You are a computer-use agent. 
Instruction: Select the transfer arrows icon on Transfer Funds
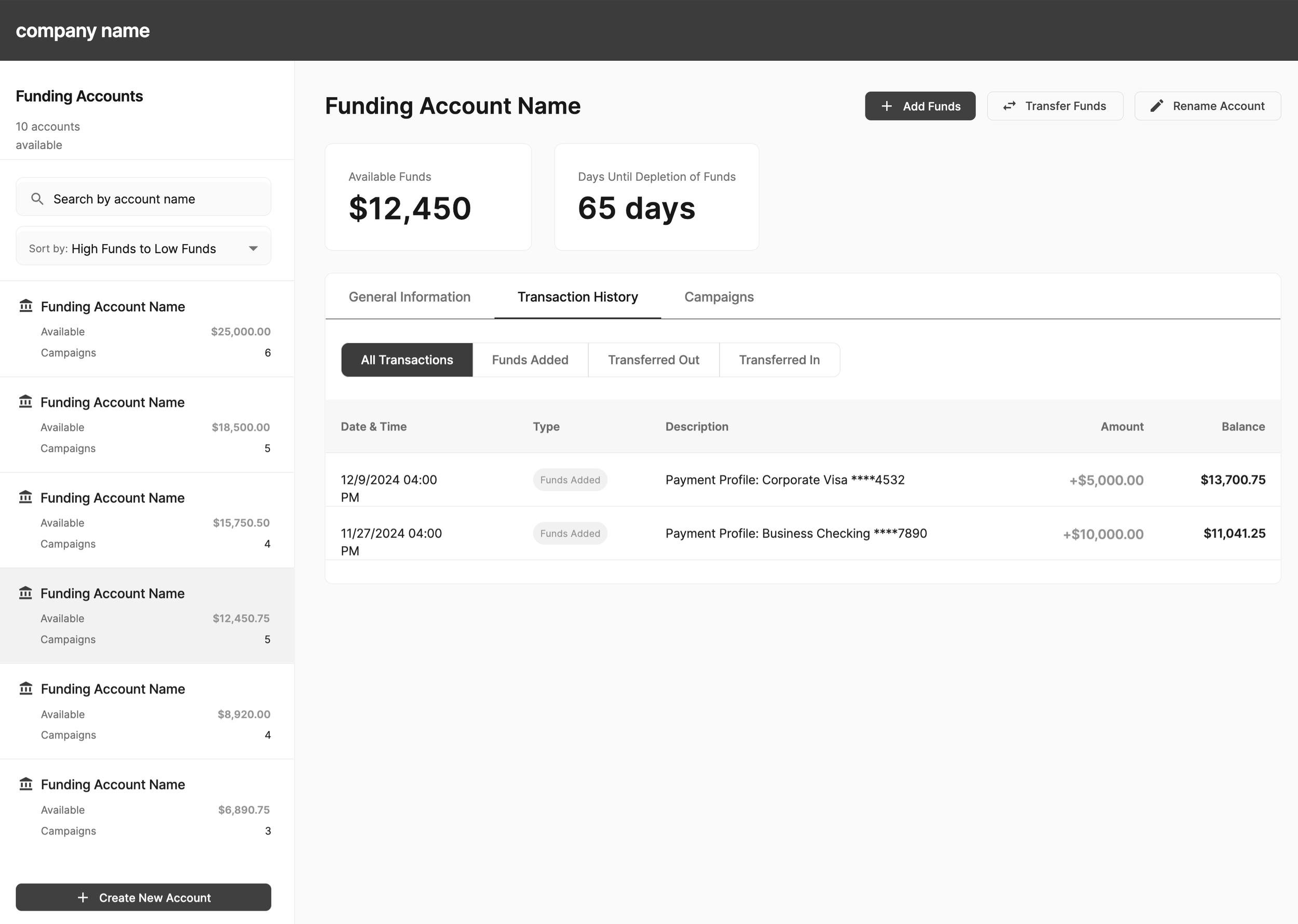(x=1009, y=105)
